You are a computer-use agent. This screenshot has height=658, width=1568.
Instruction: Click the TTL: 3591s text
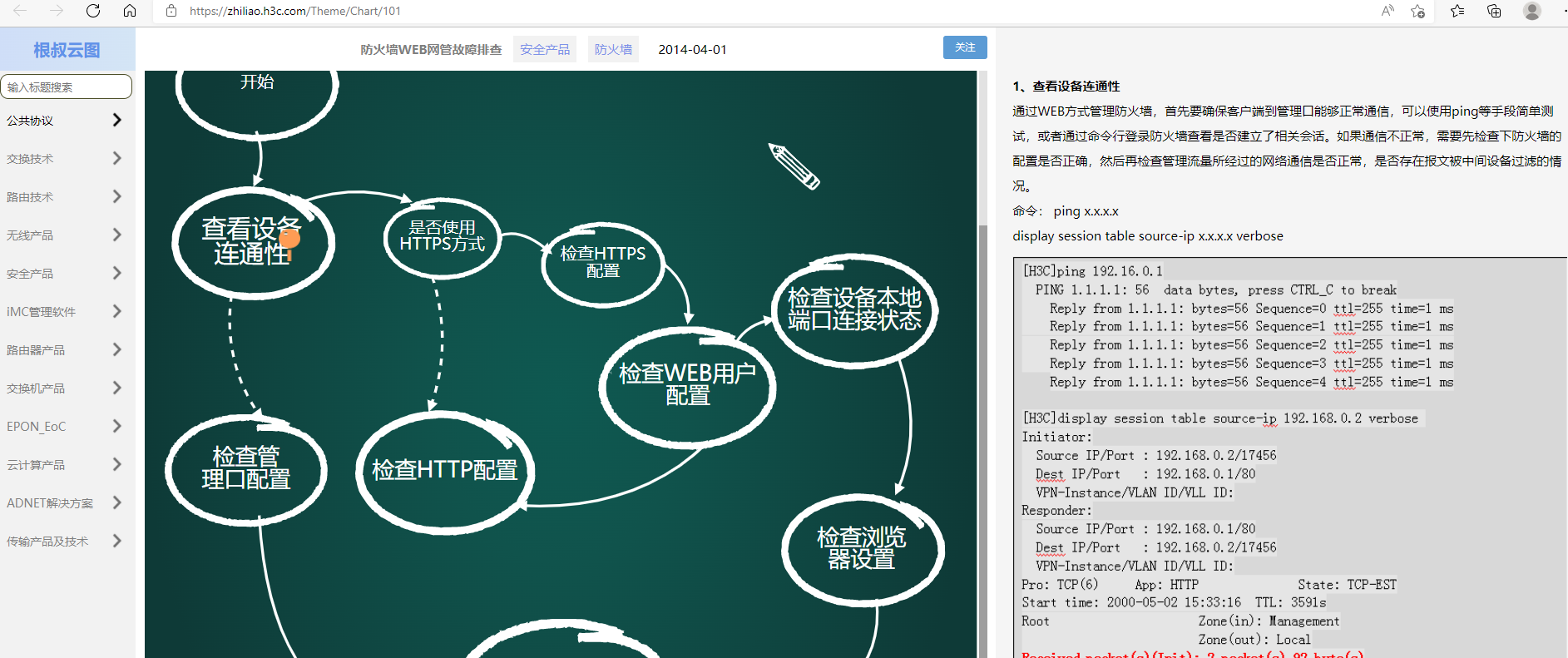tap(1291, 602)
